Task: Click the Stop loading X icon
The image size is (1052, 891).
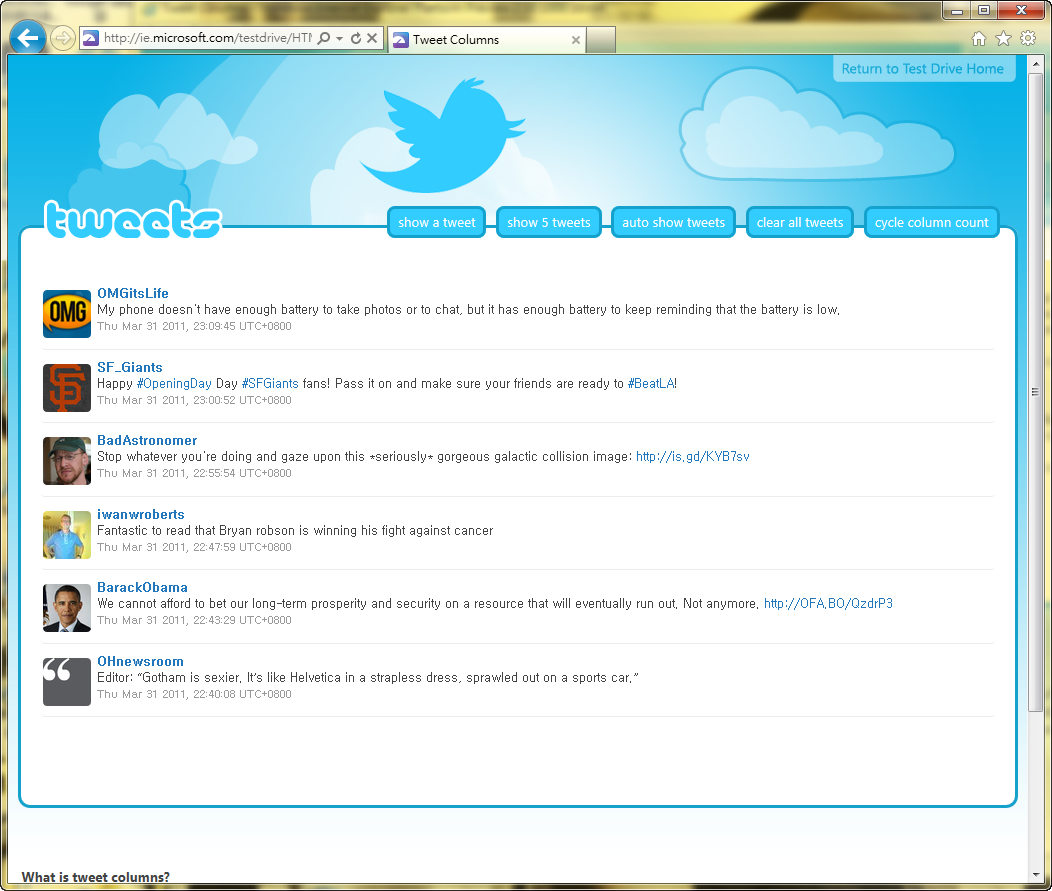Action: (x=372, y=39)
